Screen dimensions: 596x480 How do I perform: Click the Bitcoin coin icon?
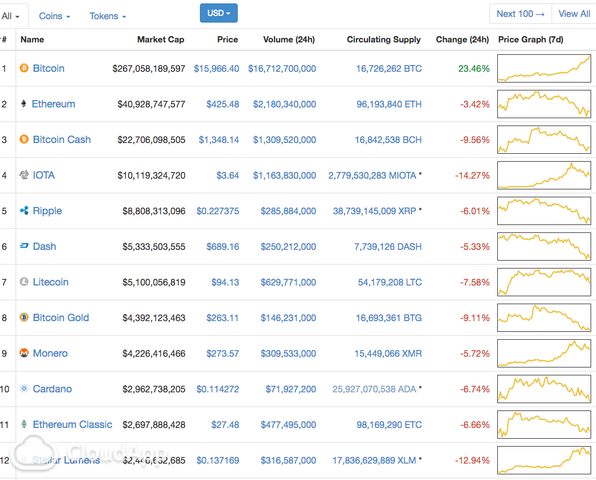(x=24, y=68)
